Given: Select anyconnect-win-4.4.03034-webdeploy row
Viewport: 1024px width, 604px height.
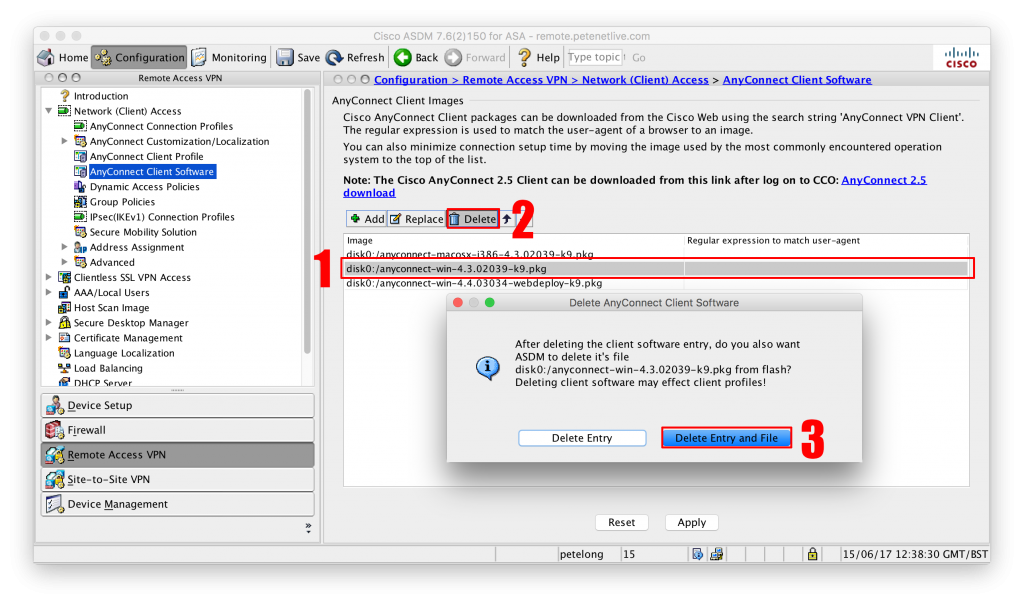Looking at the screenshot, I should pyautogui.click(x=656, y=283).
